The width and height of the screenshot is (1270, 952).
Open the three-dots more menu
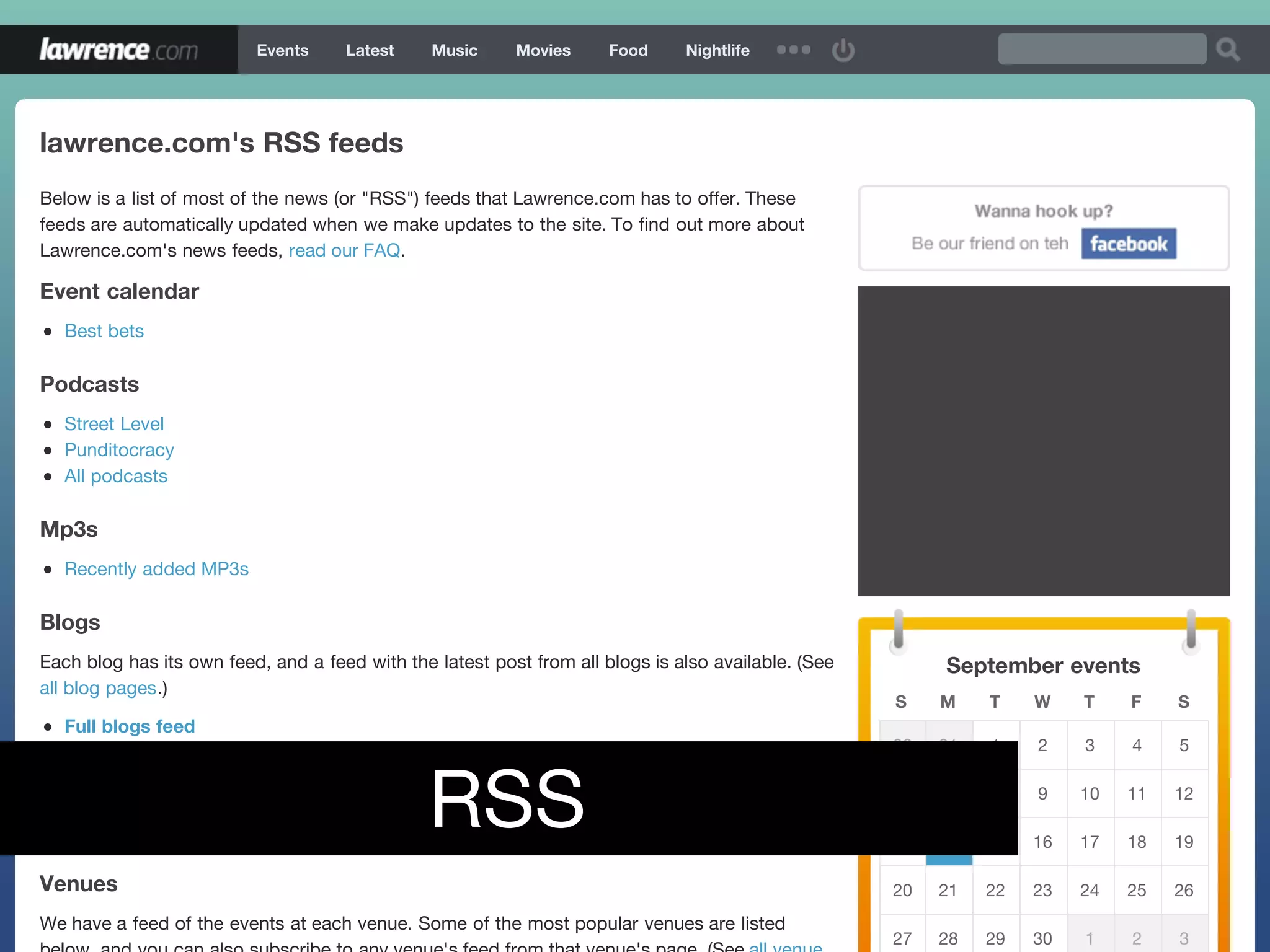click(x=793, y=50)
